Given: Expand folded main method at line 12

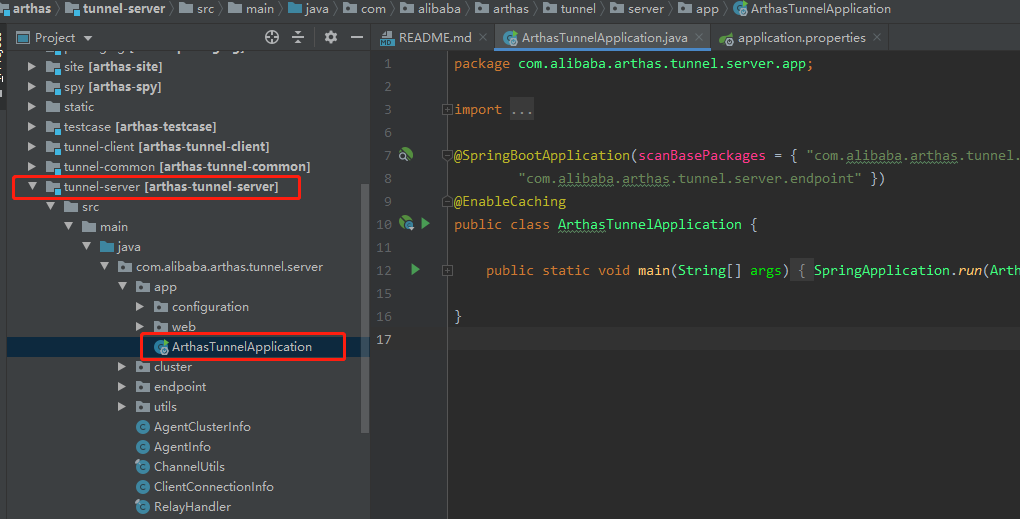Looking at the screenshot, I should pyautogui.click(x=447, y=270).
